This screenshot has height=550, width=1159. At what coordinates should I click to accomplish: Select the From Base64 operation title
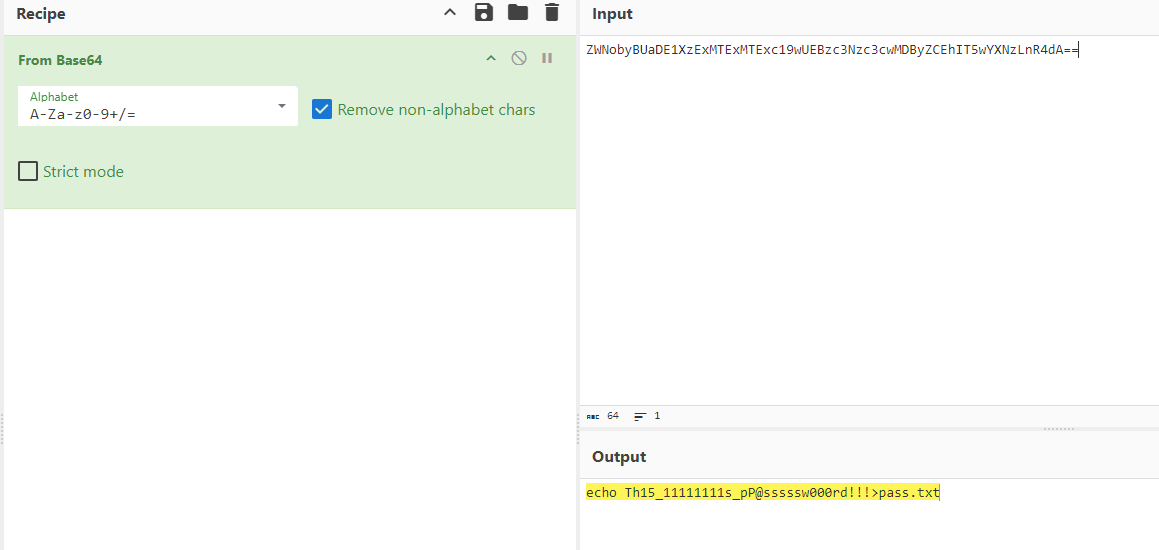click(60, 60)
